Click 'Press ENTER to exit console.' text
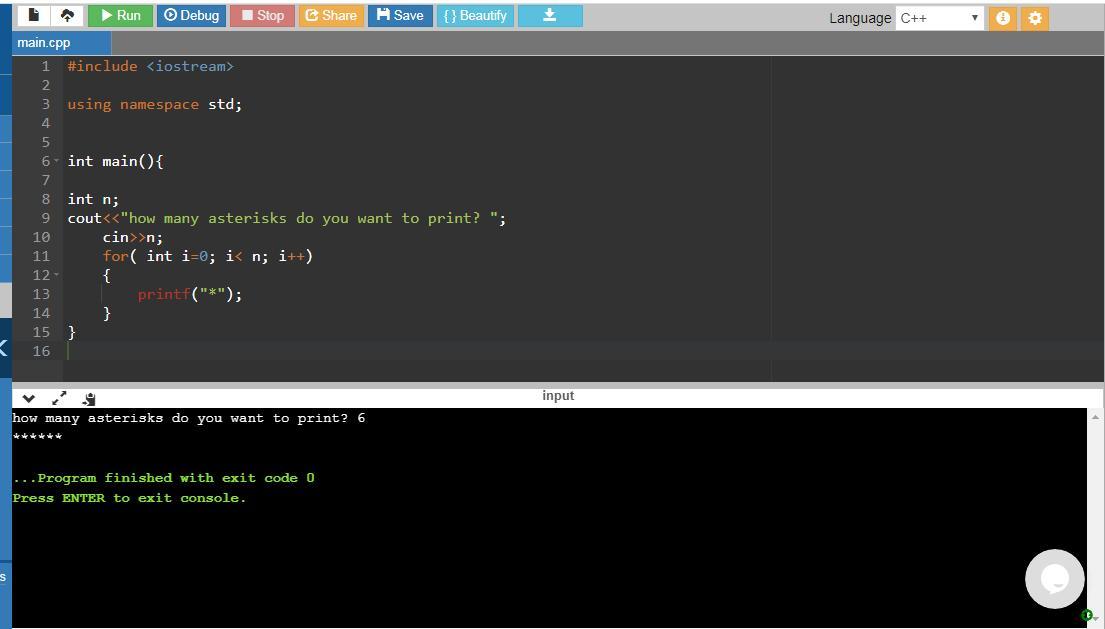Image resolution: width=1105 pixels, height=629 pixels. pyautogui.click(x=130, y=498)
